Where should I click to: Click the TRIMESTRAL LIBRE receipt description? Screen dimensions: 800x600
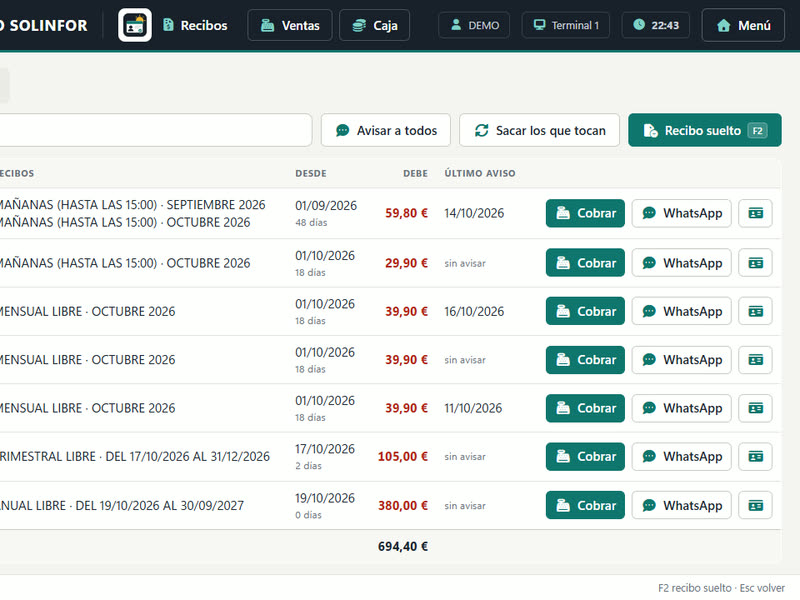point(135,457)
